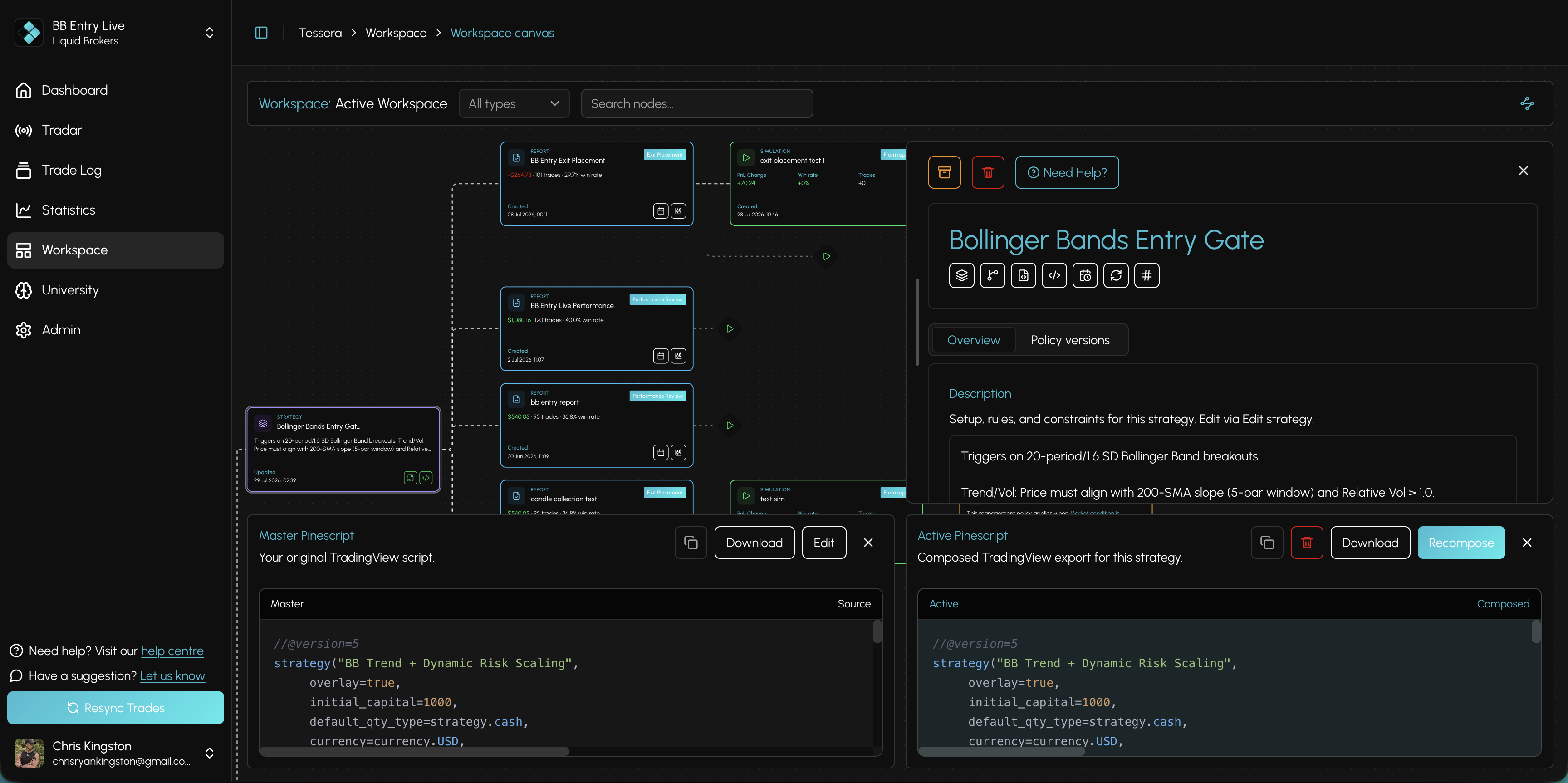The image size is (1568, 783).
Task: Switch to the Policy versions tab
Action: pos(1070,340)
